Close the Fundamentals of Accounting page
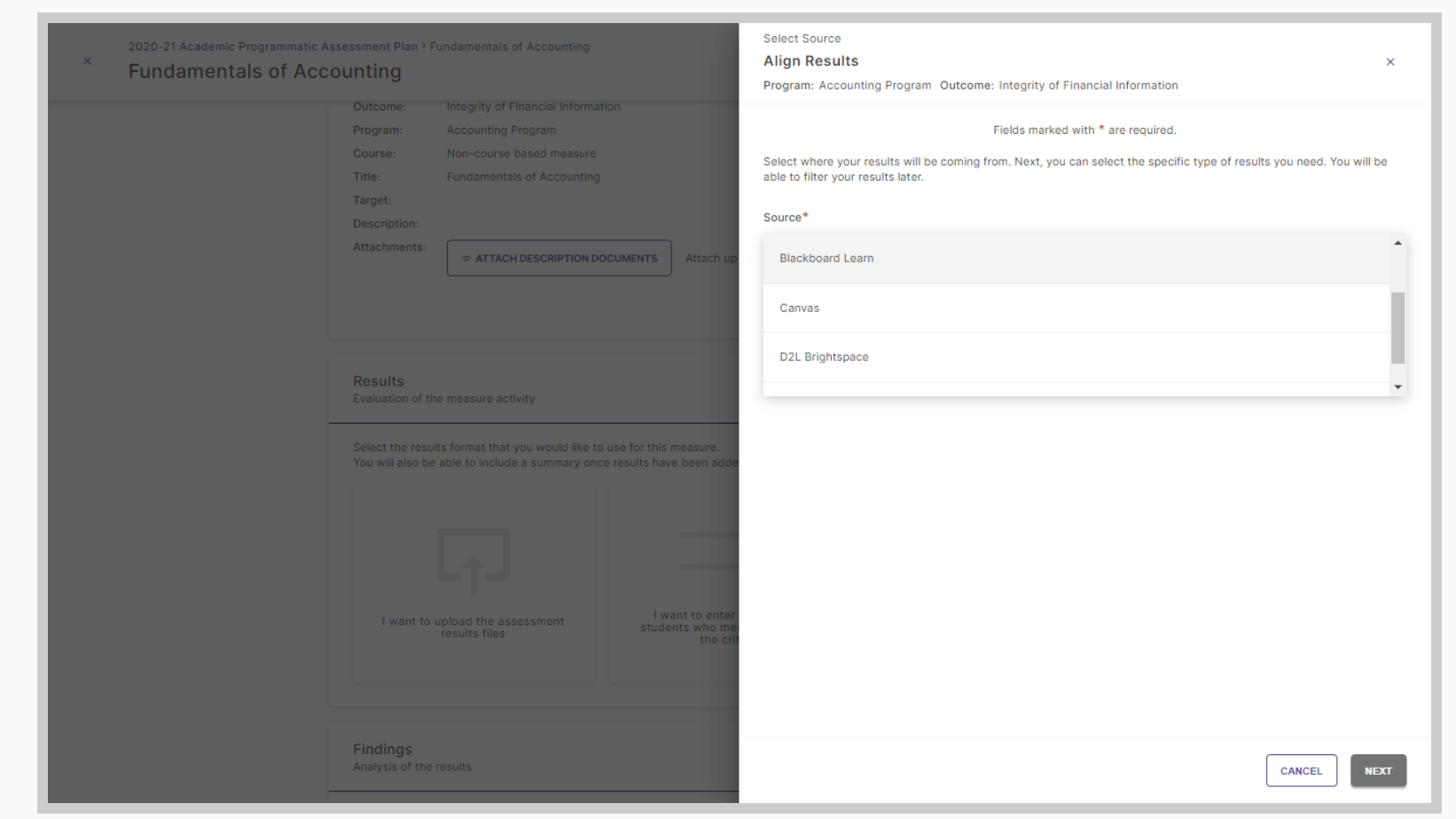This screenshot has height=819, width=1456. click(88, 61)
